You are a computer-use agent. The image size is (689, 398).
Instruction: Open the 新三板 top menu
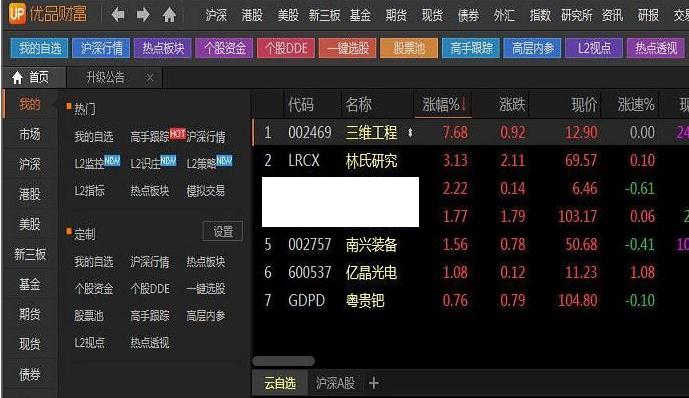(x=324, y=15)
